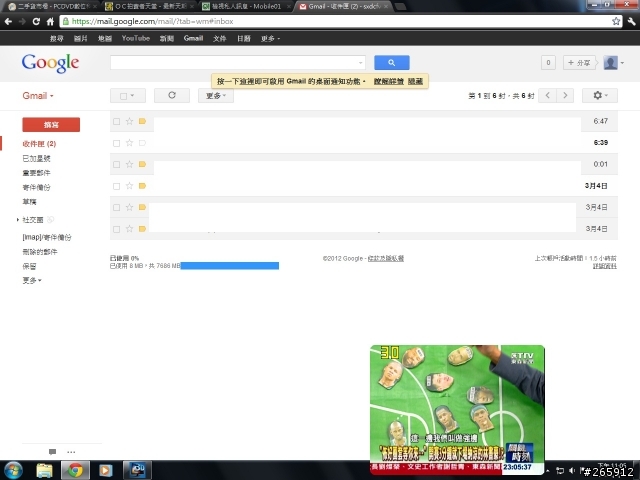Image resolution: width=640 pixels, height=480 pixels.
Task: Click the Chrome forward arrow
Action: 22,21
